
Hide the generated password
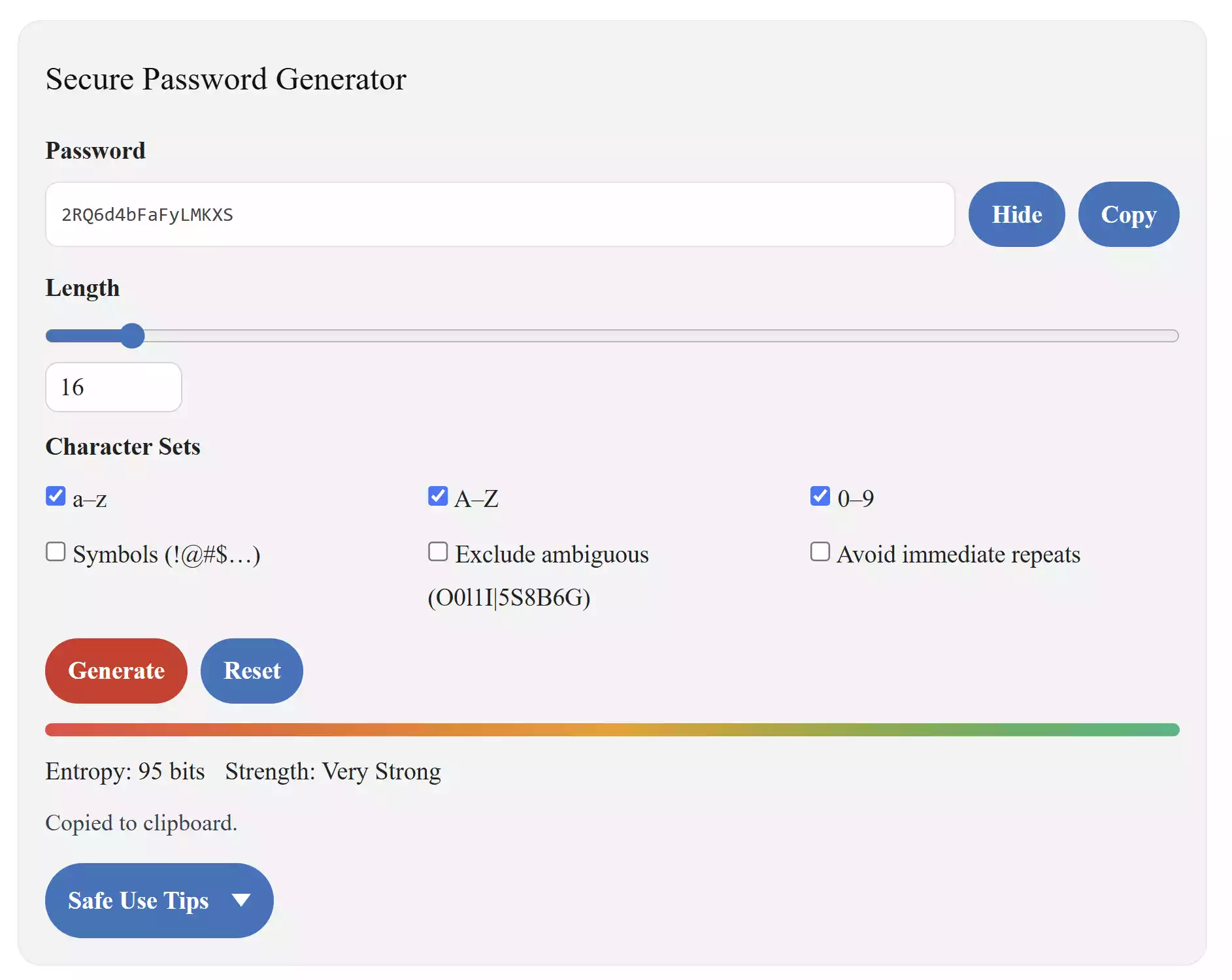point(1016,214)
